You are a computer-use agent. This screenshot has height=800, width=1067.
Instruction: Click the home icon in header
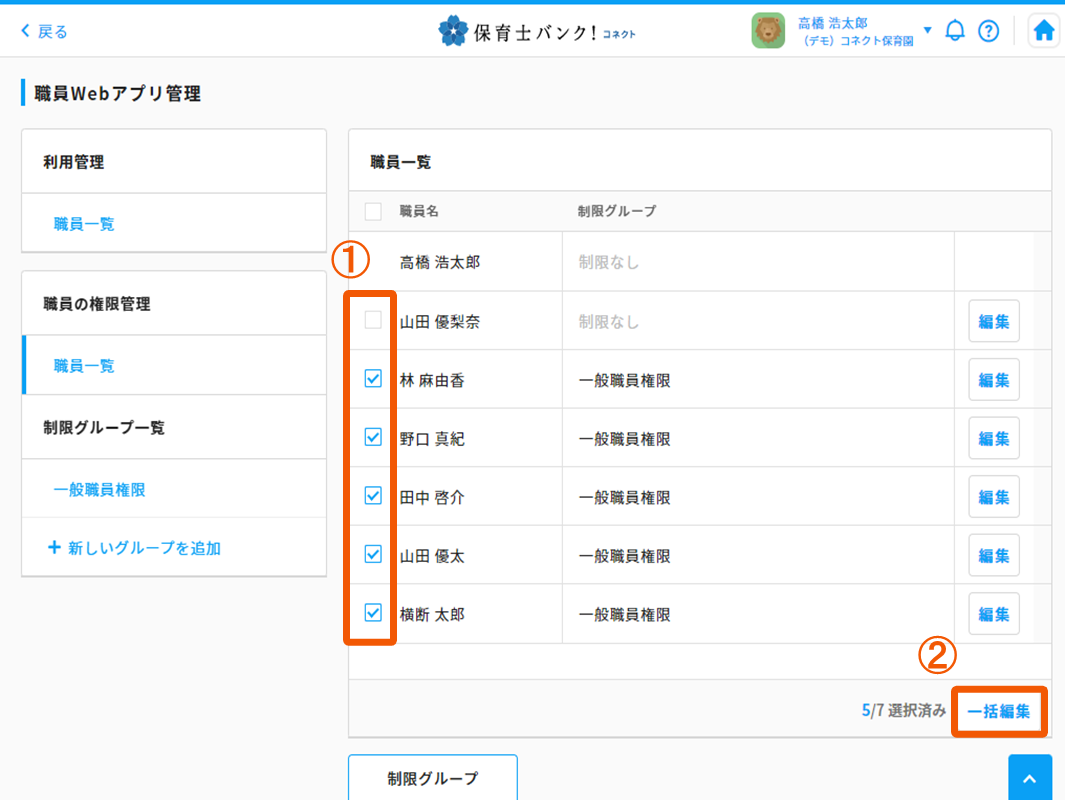[x=1043, y=32]
